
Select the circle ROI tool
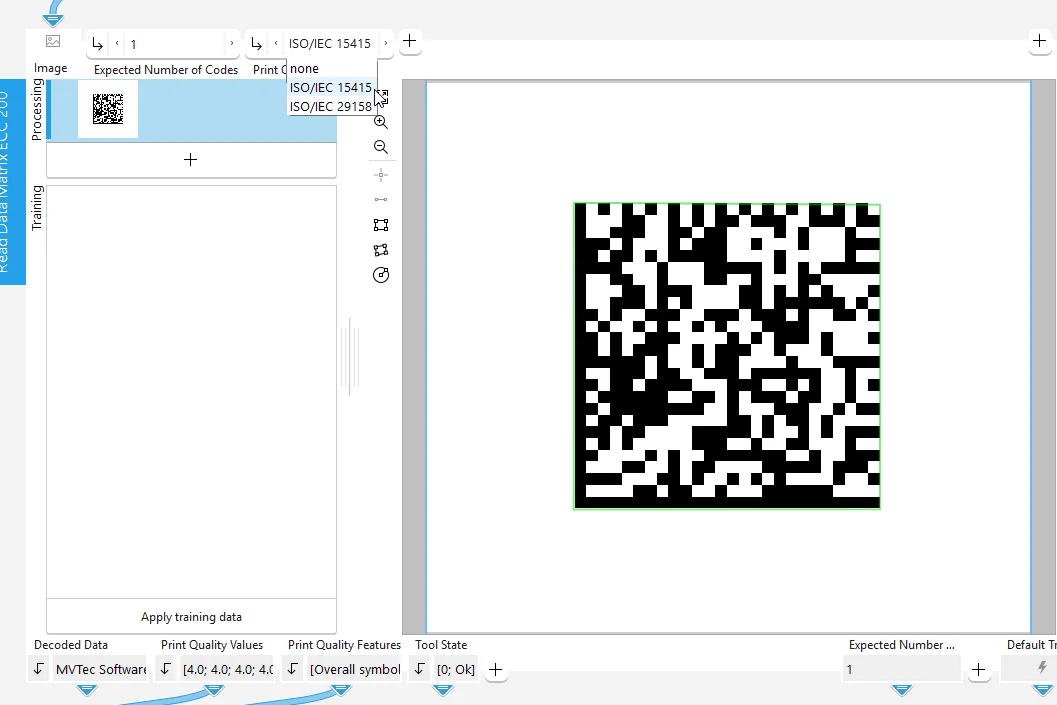pyautogui.click(x=380, y=275)
